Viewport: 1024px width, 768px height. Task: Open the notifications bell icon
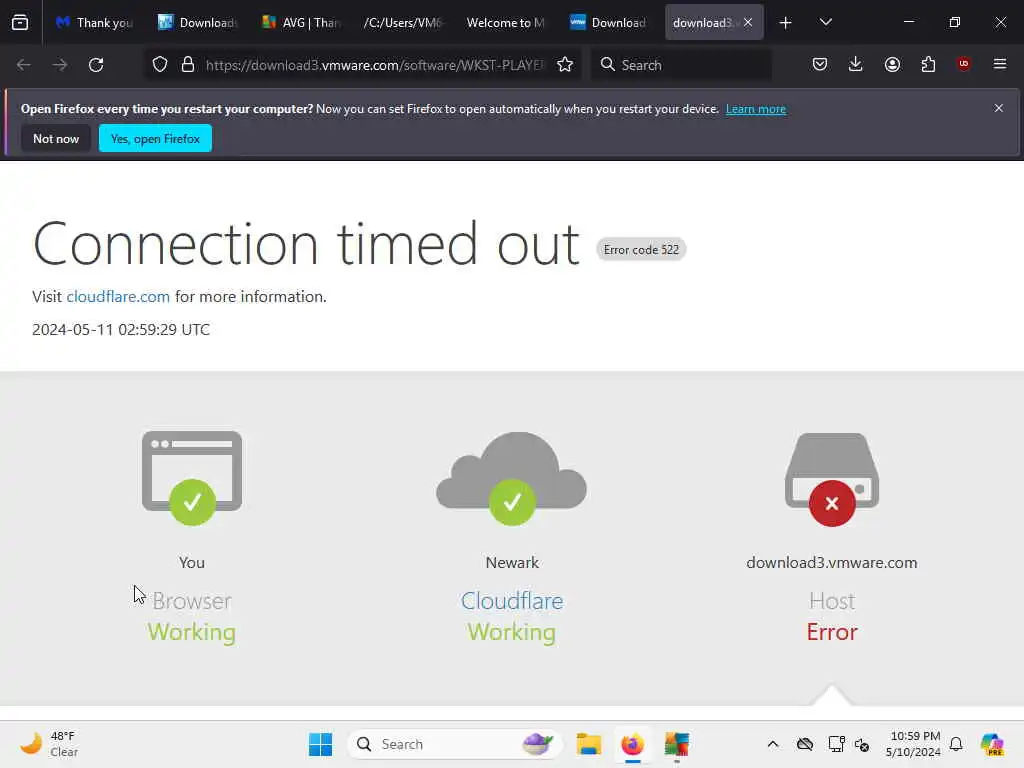click(x=956, y=744)
